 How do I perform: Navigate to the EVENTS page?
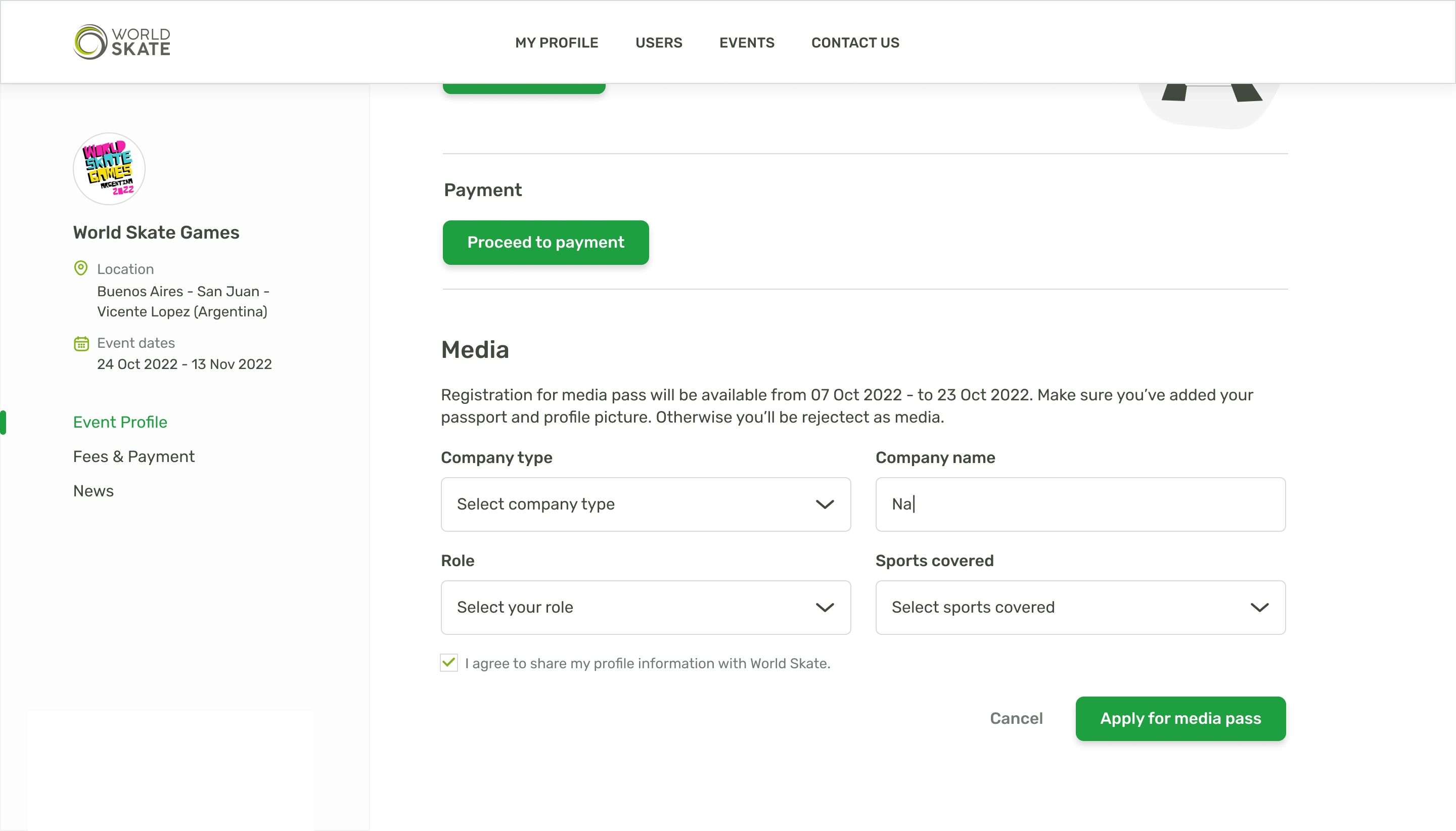click(747, 43)
